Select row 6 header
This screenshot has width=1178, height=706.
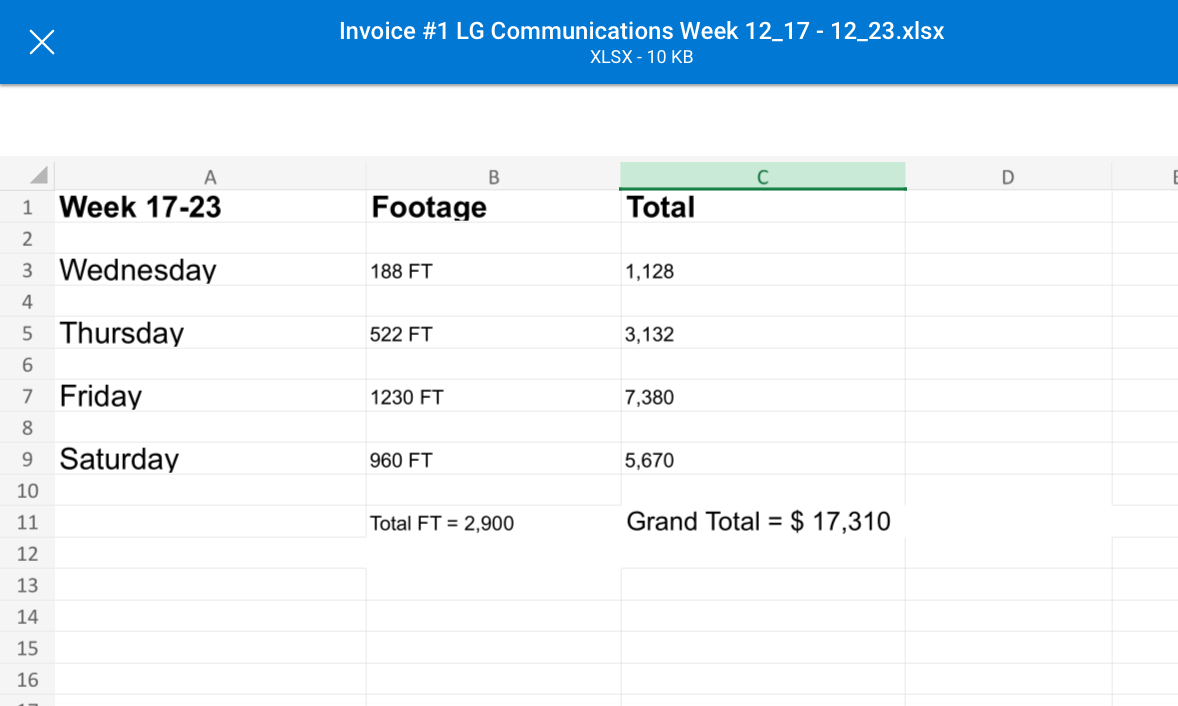pyautogui.click(x=27, y=364)
